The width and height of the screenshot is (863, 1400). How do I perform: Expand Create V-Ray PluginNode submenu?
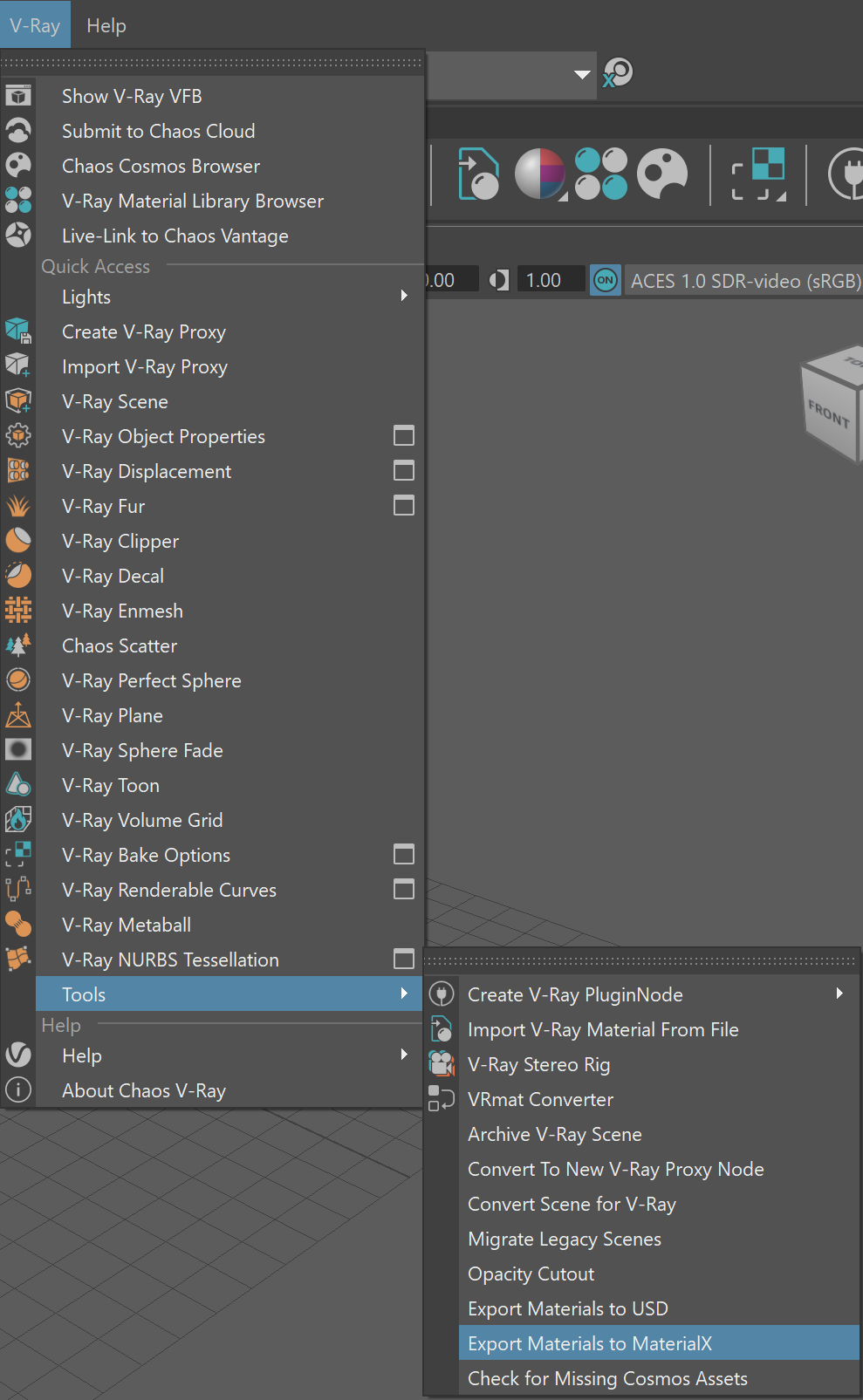[839, 994]
